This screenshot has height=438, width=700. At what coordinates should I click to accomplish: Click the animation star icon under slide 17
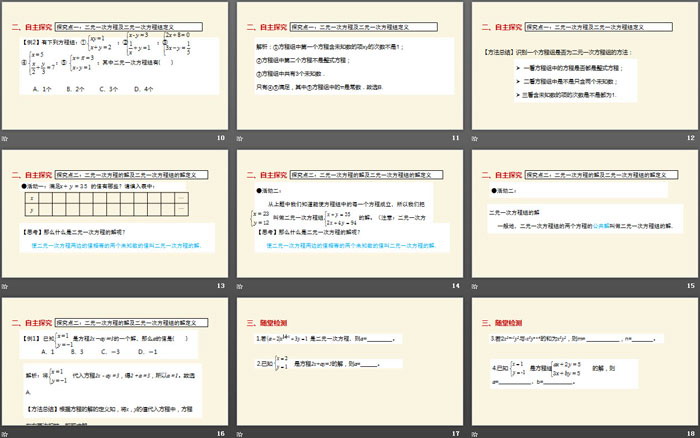[240, 434]
